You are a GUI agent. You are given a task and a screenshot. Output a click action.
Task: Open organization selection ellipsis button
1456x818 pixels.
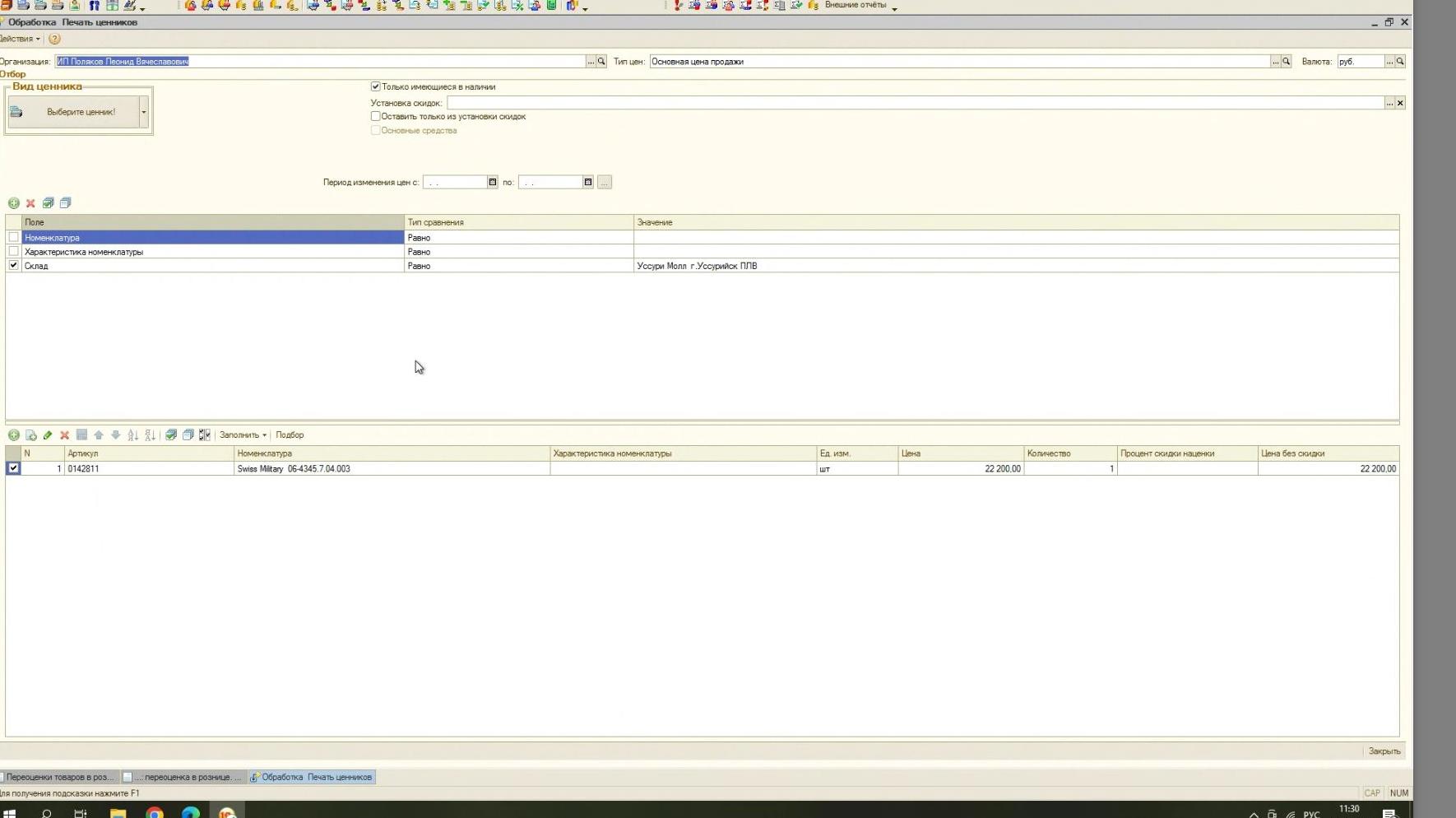click(591, 62)
